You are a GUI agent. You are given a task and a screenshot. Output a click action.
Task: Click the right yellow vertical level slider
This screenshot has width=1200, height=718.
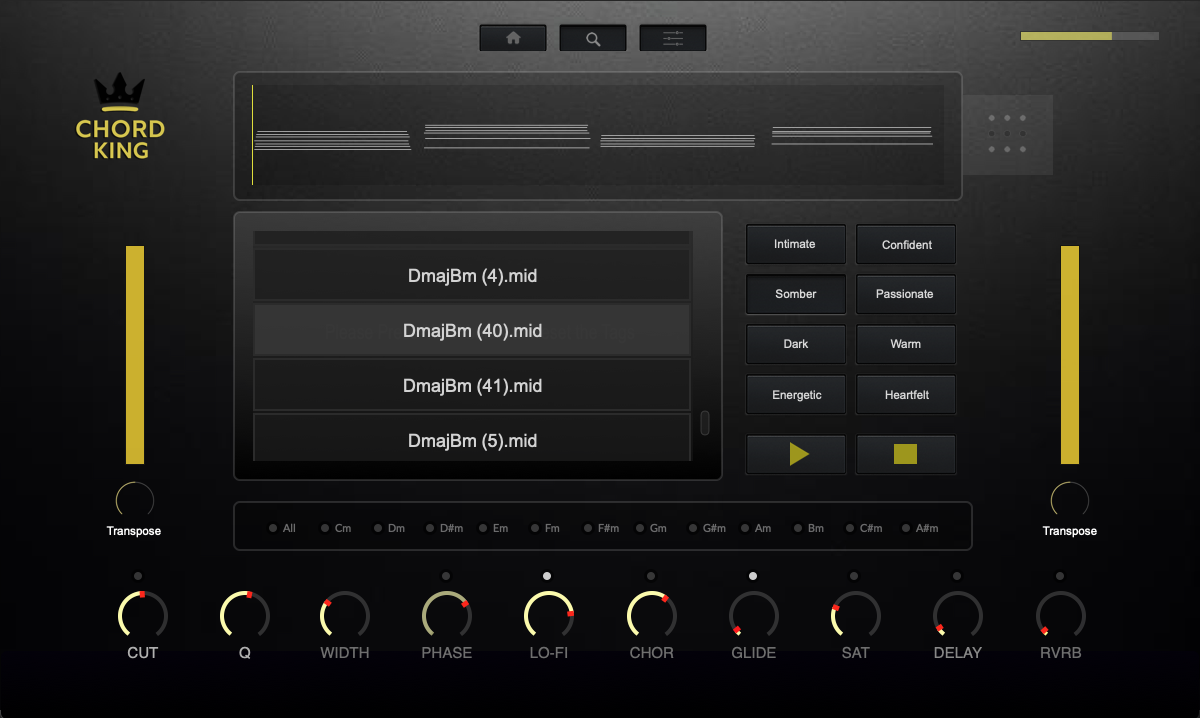click(1070, 355)
